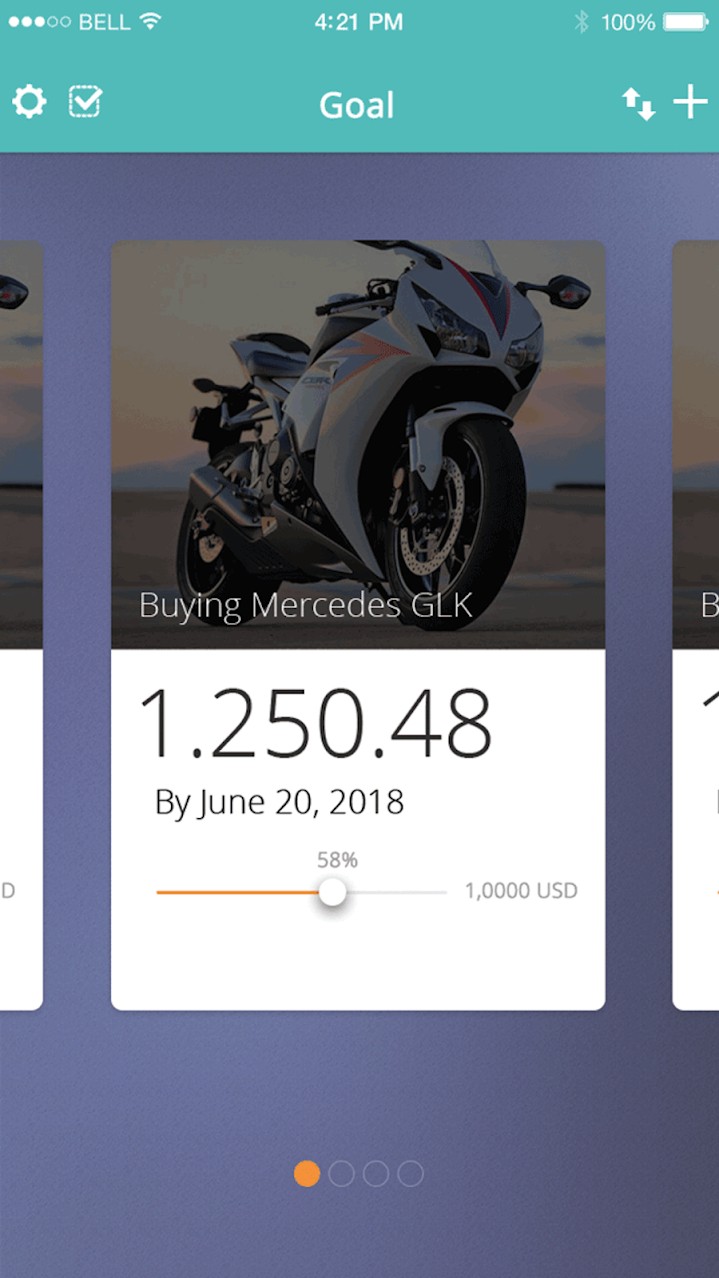Tap the checklist icon in header
719x1278 pixels.
point(85,102)
